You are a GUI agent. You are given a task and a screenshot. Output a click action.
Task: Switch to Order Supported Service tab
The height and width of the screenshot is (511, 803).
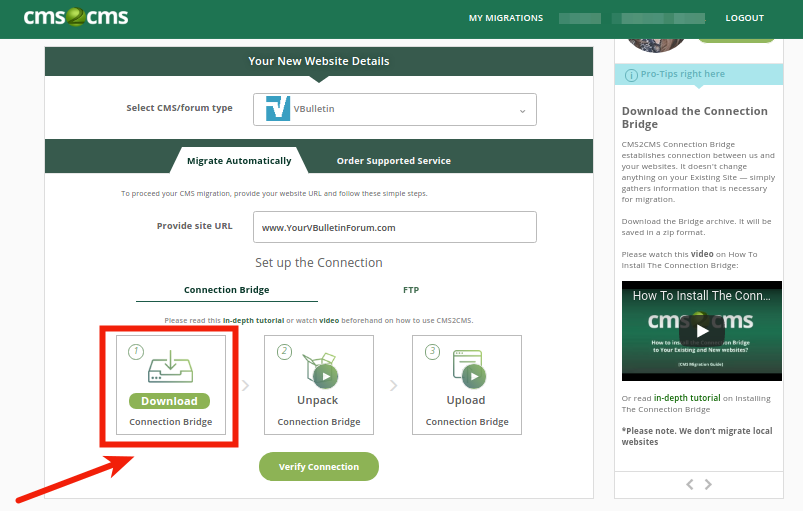point(393,161)
